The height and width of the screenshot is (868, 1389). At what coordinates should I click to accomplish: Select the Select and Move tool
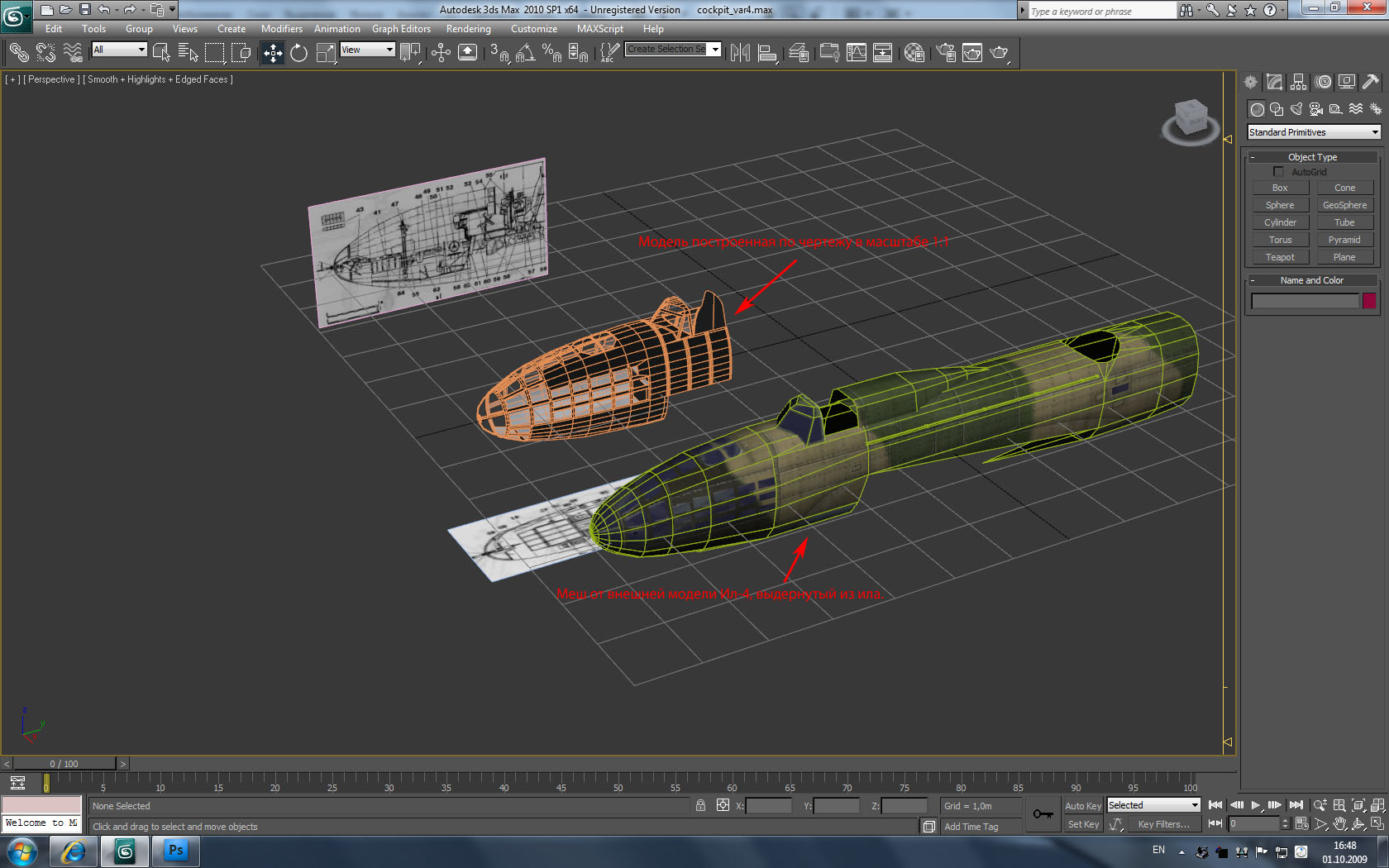click(273, 53)
